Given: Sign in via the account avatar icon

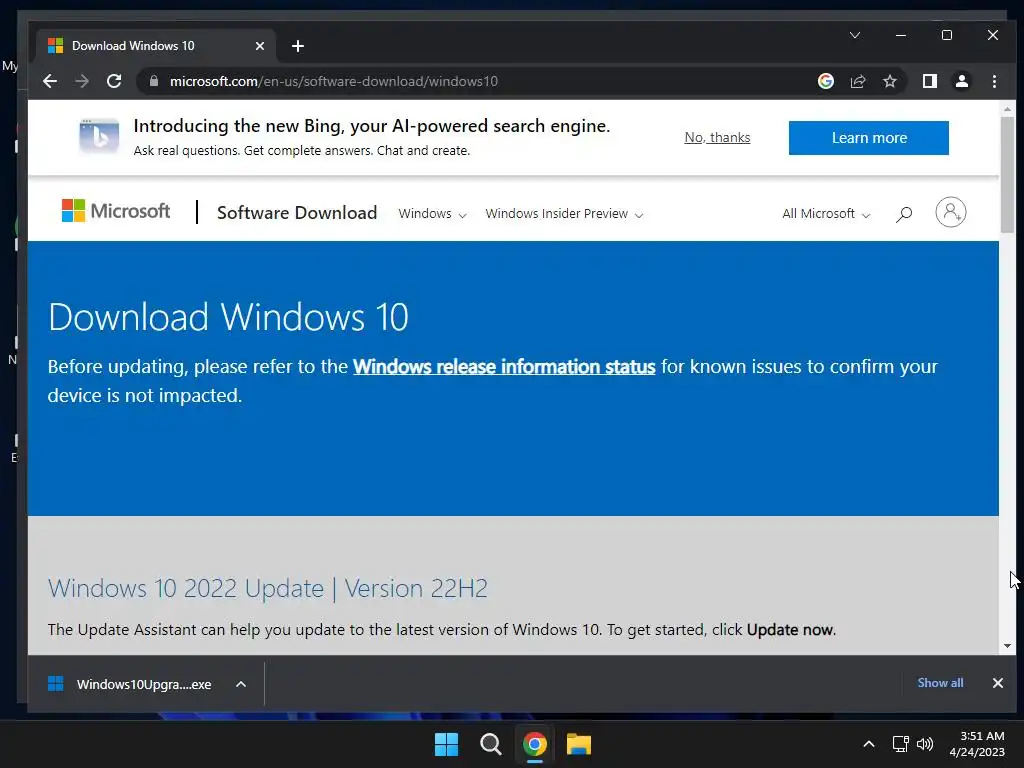Looking at the screenshot, I should pos(951,212).
